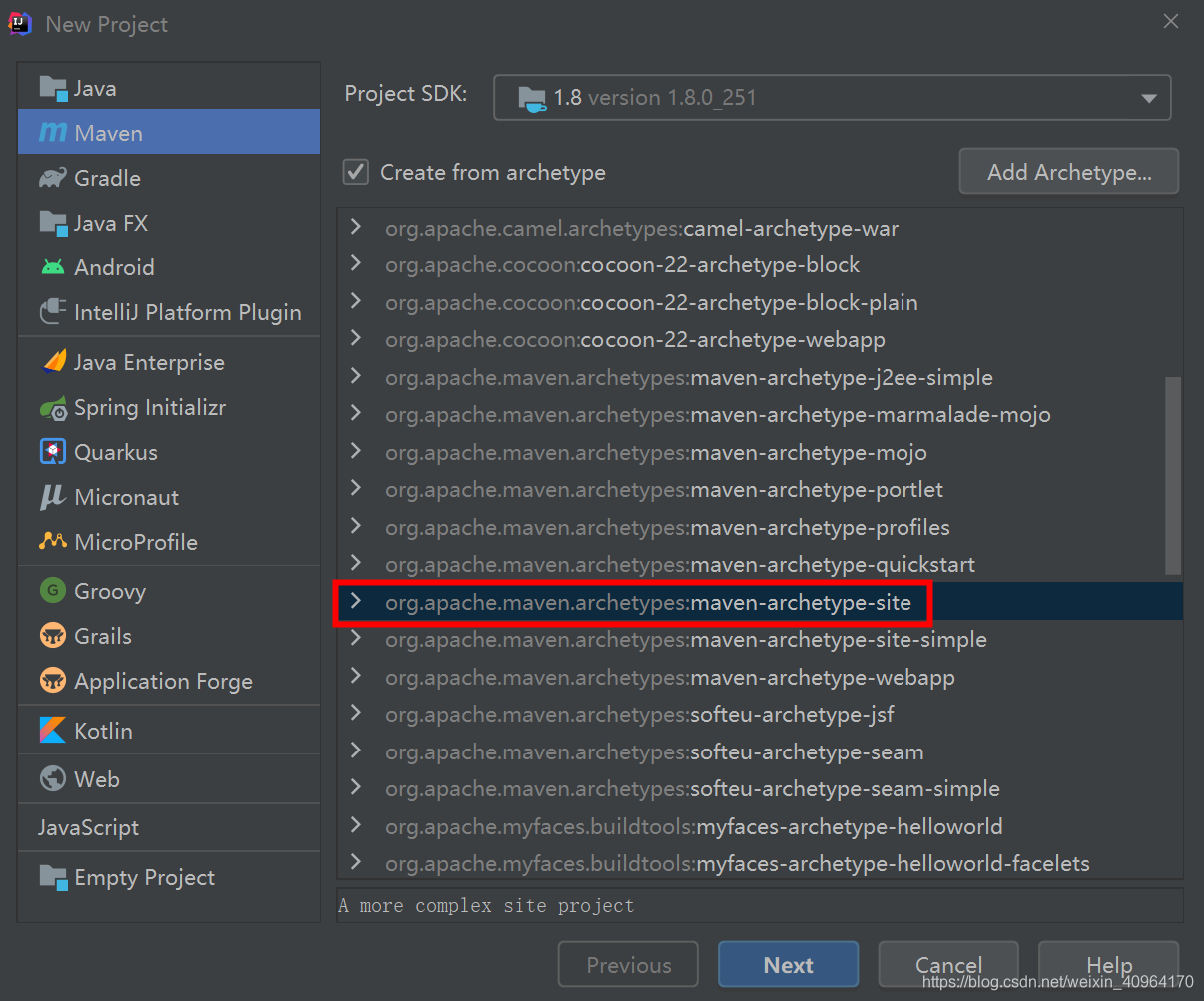Viewport: 1204px width, 1001px height.
Task: Click the Micronaut mu icon
Action: (53, 497)
